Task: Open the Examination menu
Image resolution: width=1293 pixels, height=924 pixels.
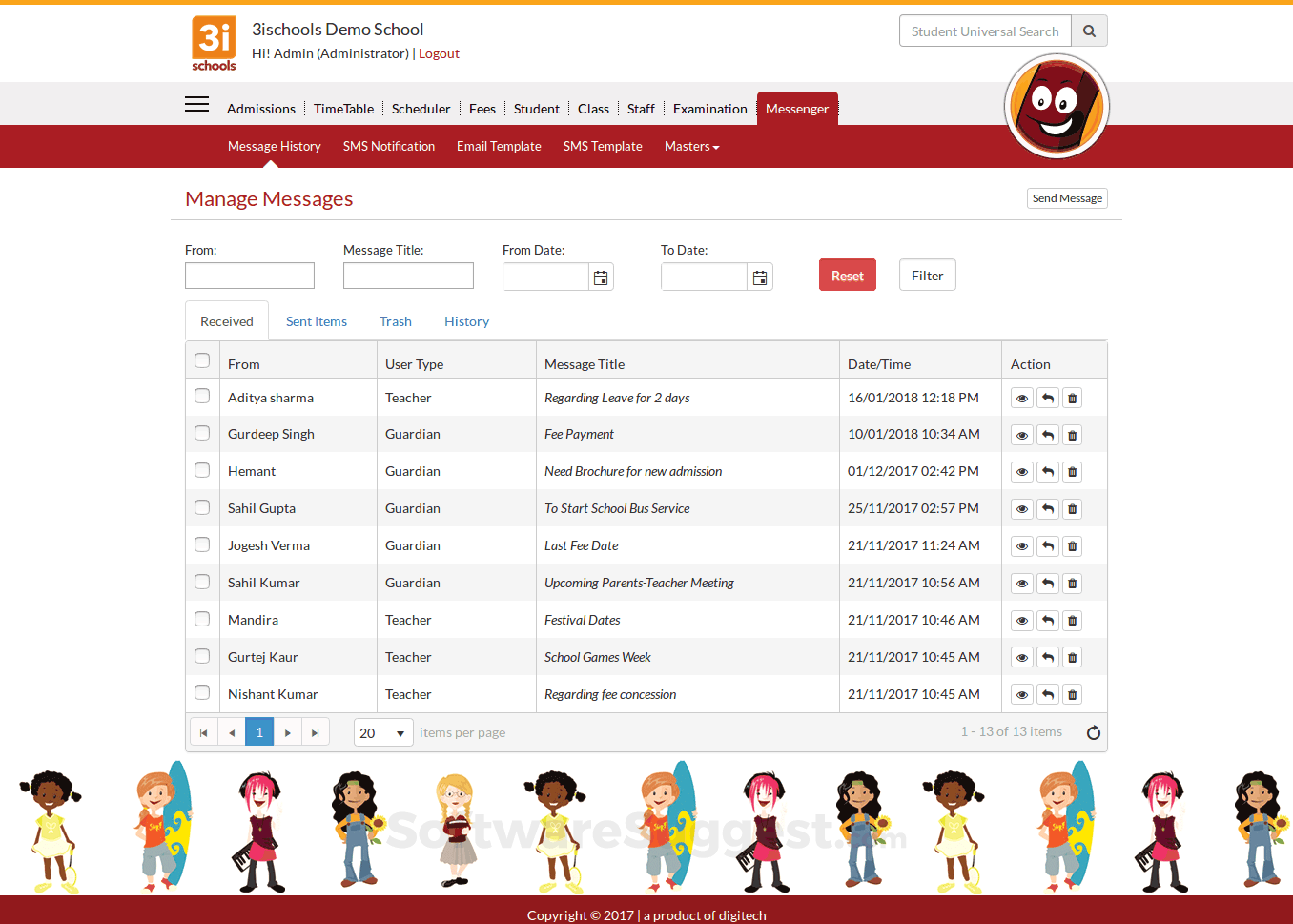Action: pos(709,110)
